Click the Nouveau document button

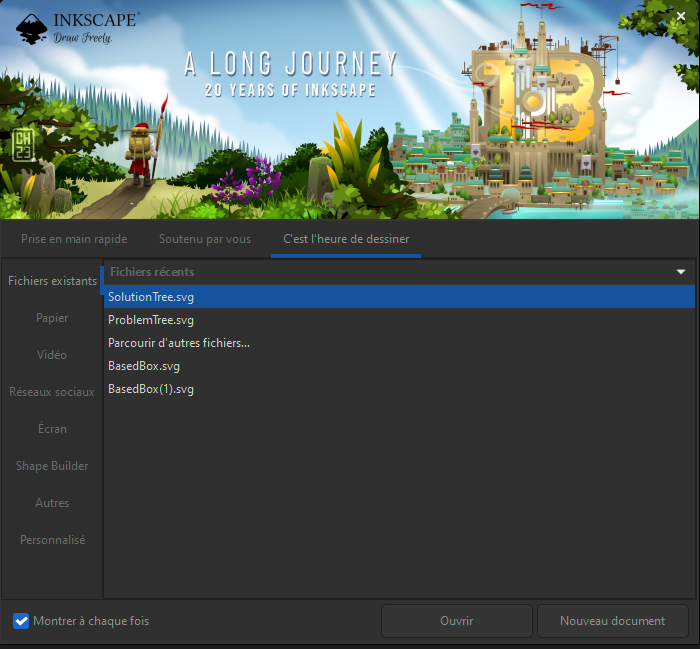point(612,621)
